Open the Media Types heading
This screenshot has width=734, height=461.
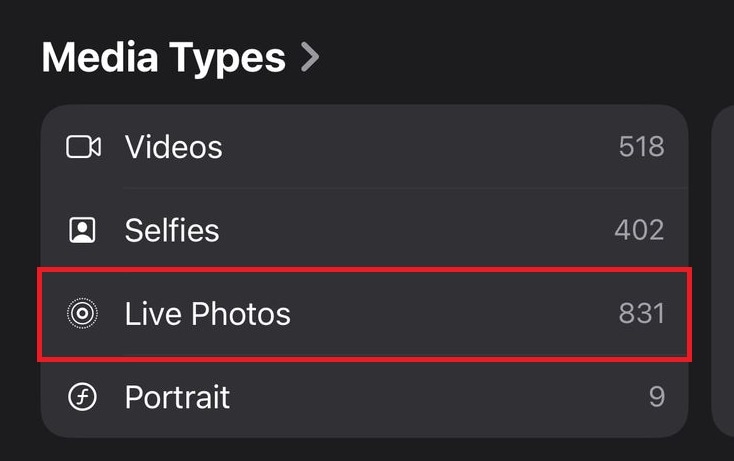tap(163, 58)
